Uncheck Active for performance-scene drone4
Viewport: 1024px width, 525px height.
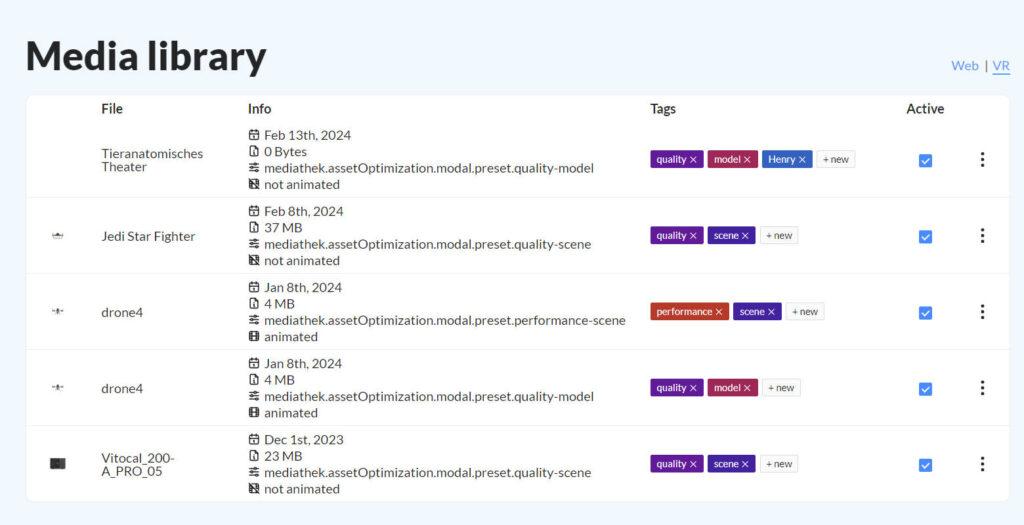click(925, 313)
